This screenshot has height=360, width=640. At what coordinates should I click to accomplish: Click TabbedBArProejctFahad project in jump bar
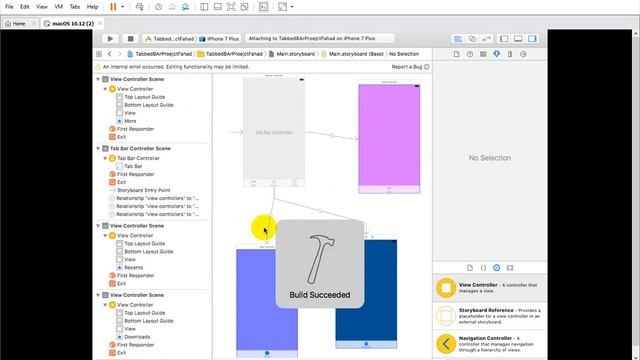tap(160, 54)
